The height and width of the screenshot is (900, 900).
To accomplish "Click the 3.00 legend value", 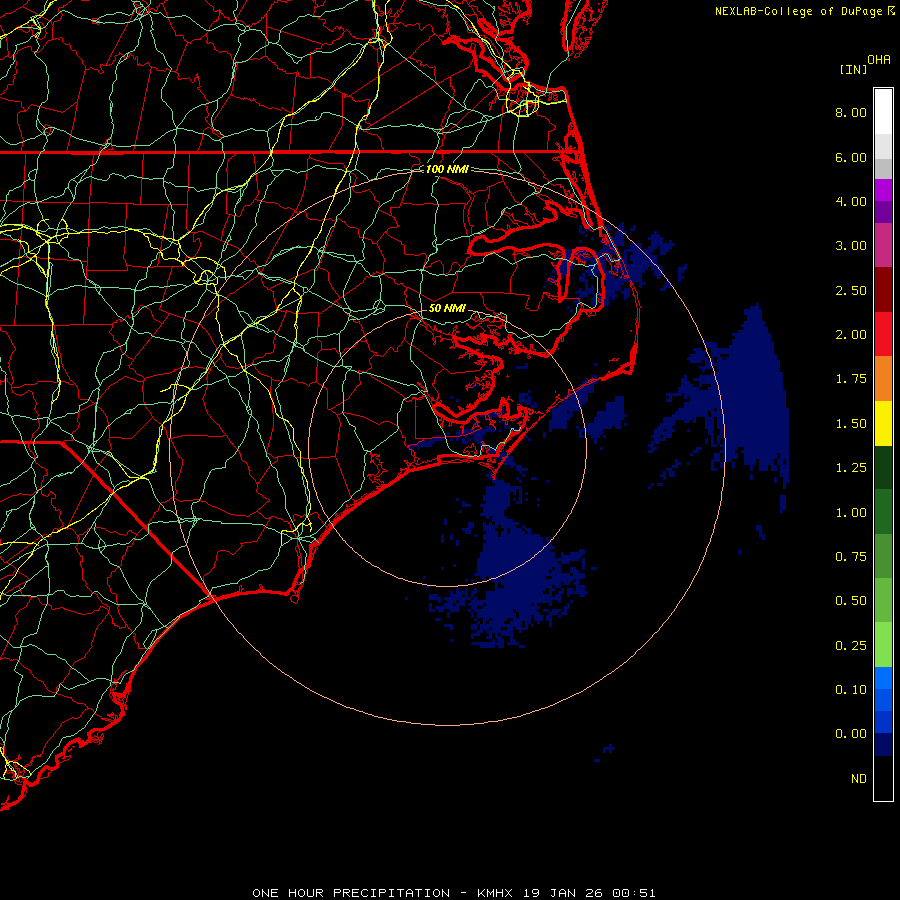I will click(851, 246).
